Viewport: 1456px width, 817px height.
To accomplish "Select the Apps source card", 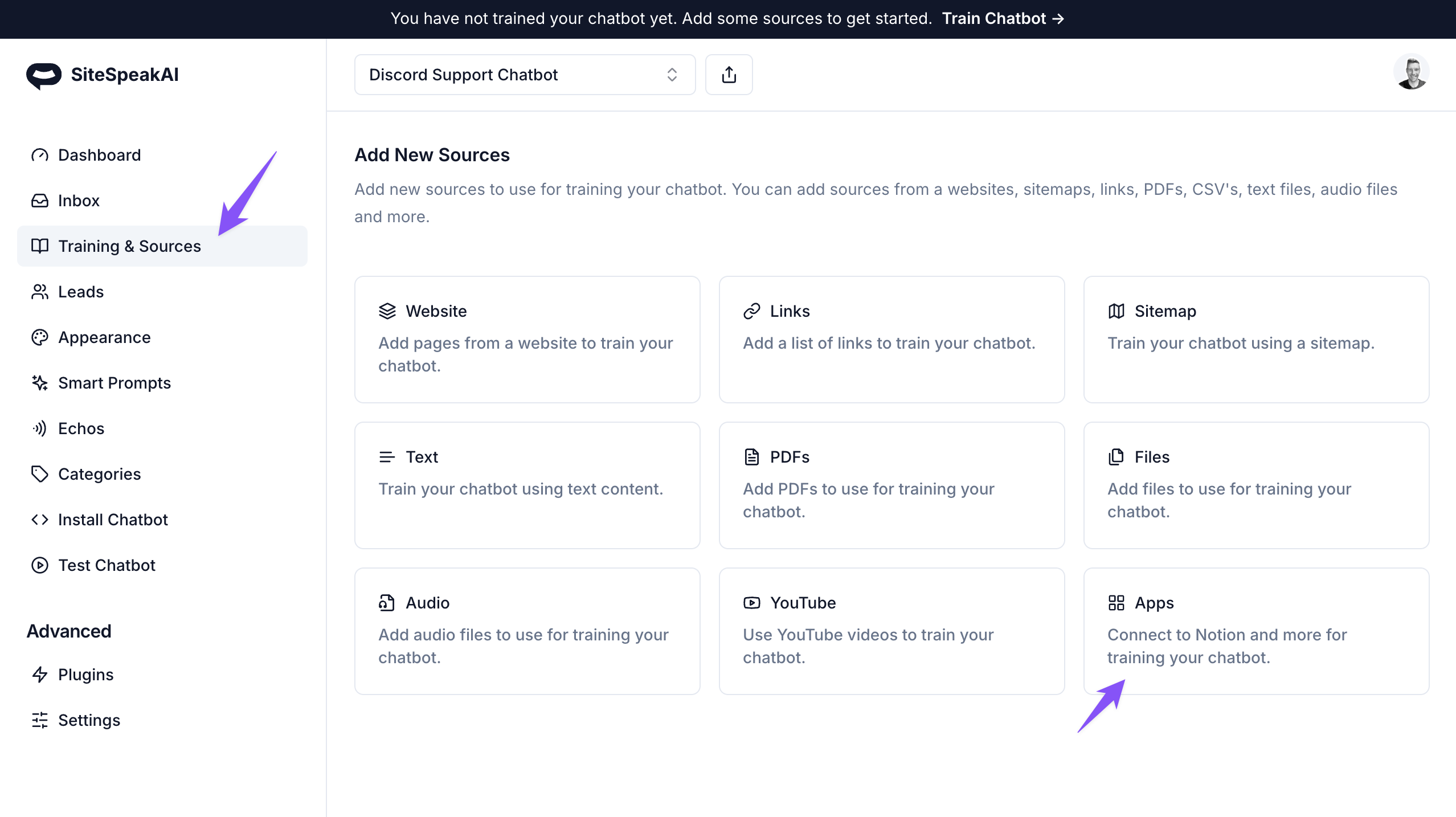I will coord(1256,631).
